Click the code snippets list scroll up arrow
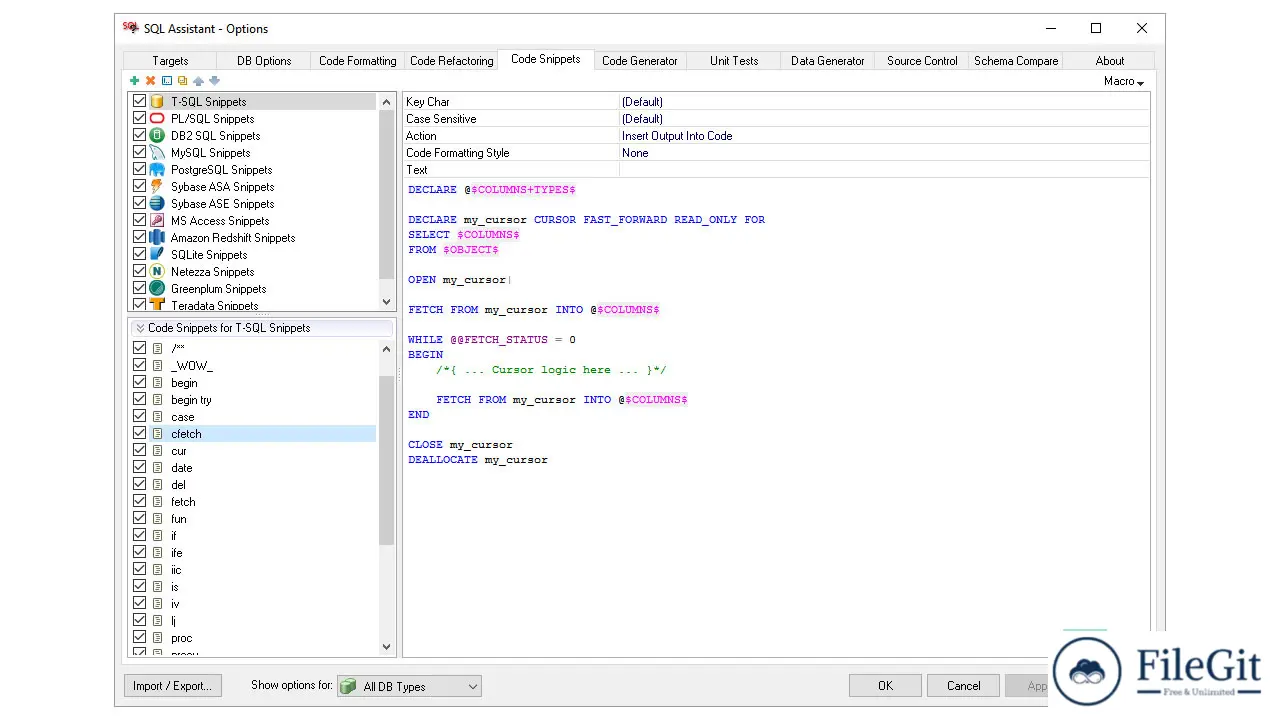1280x720 pixels. pos(387,349)
